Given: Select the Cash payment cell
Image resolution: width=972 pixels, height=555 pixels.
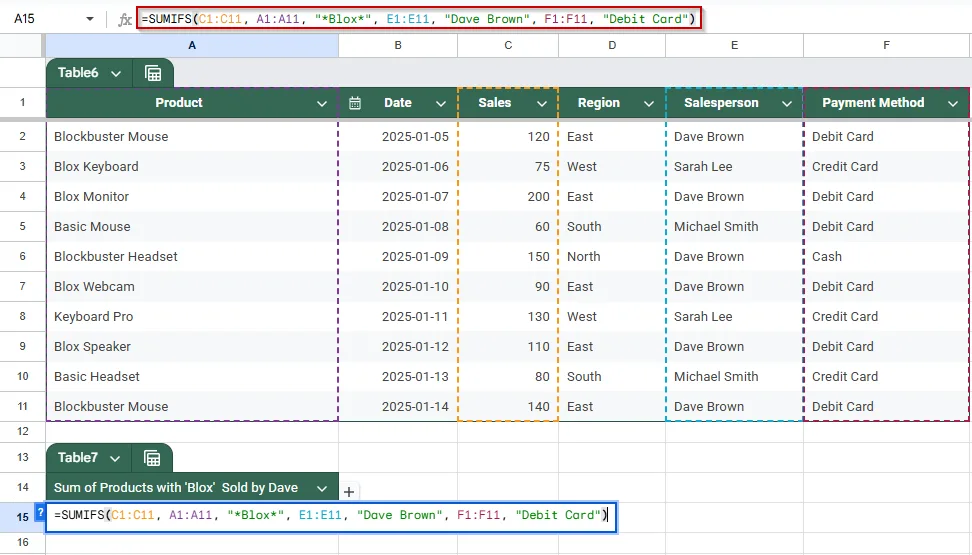Looking at the screenshot, I should point(886,257).
